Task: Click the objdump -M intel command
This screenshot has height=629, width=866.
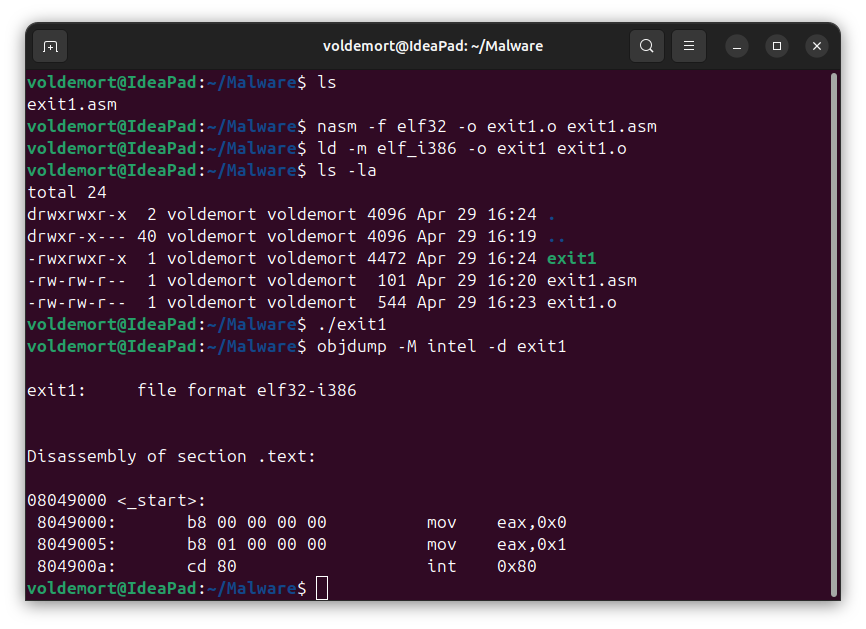Action: click(x=441, y=346)
